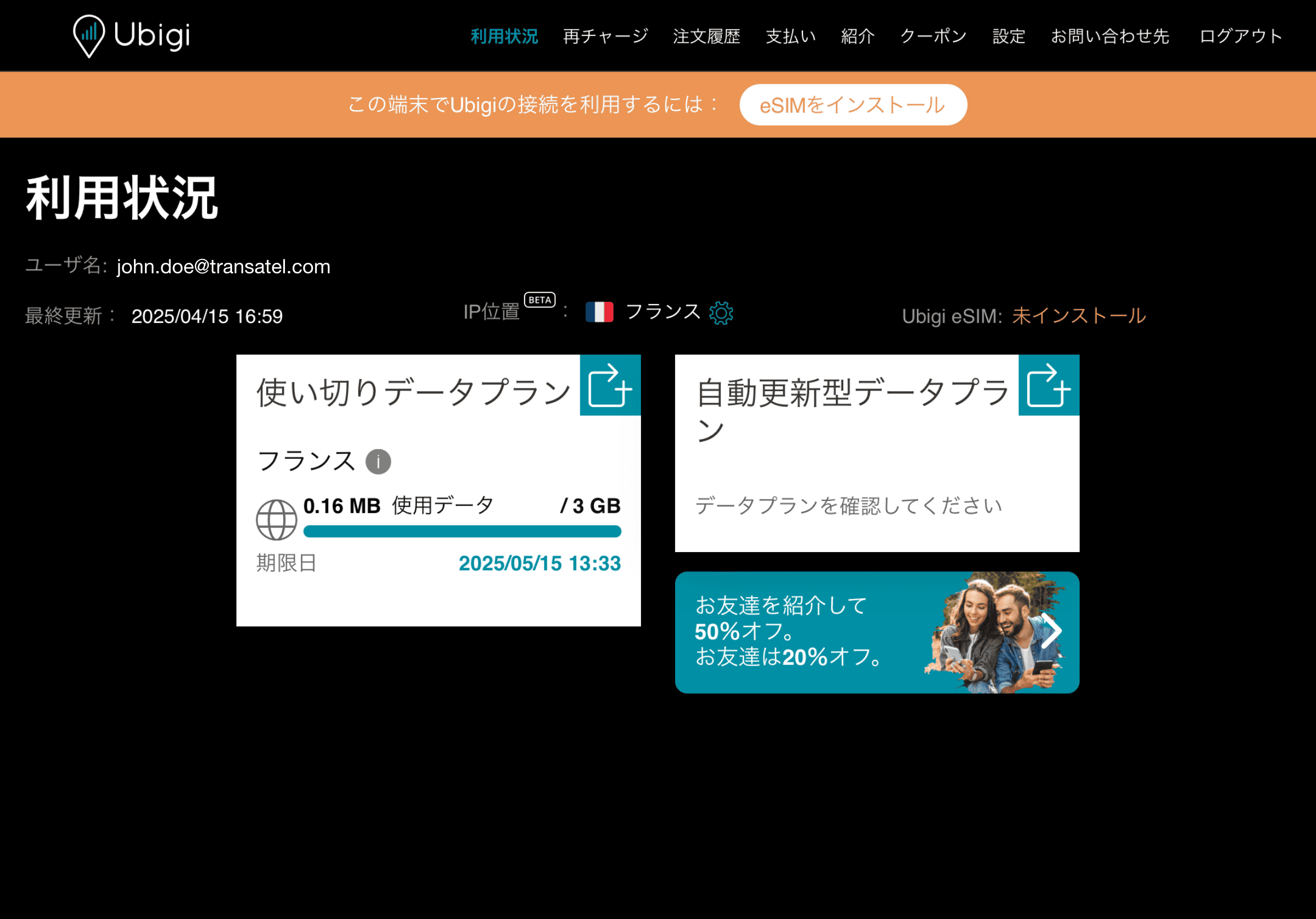This screenshot has width=1316, height=919.
Task: Click the 使用データ label
Action: click(x=443, y=506)
